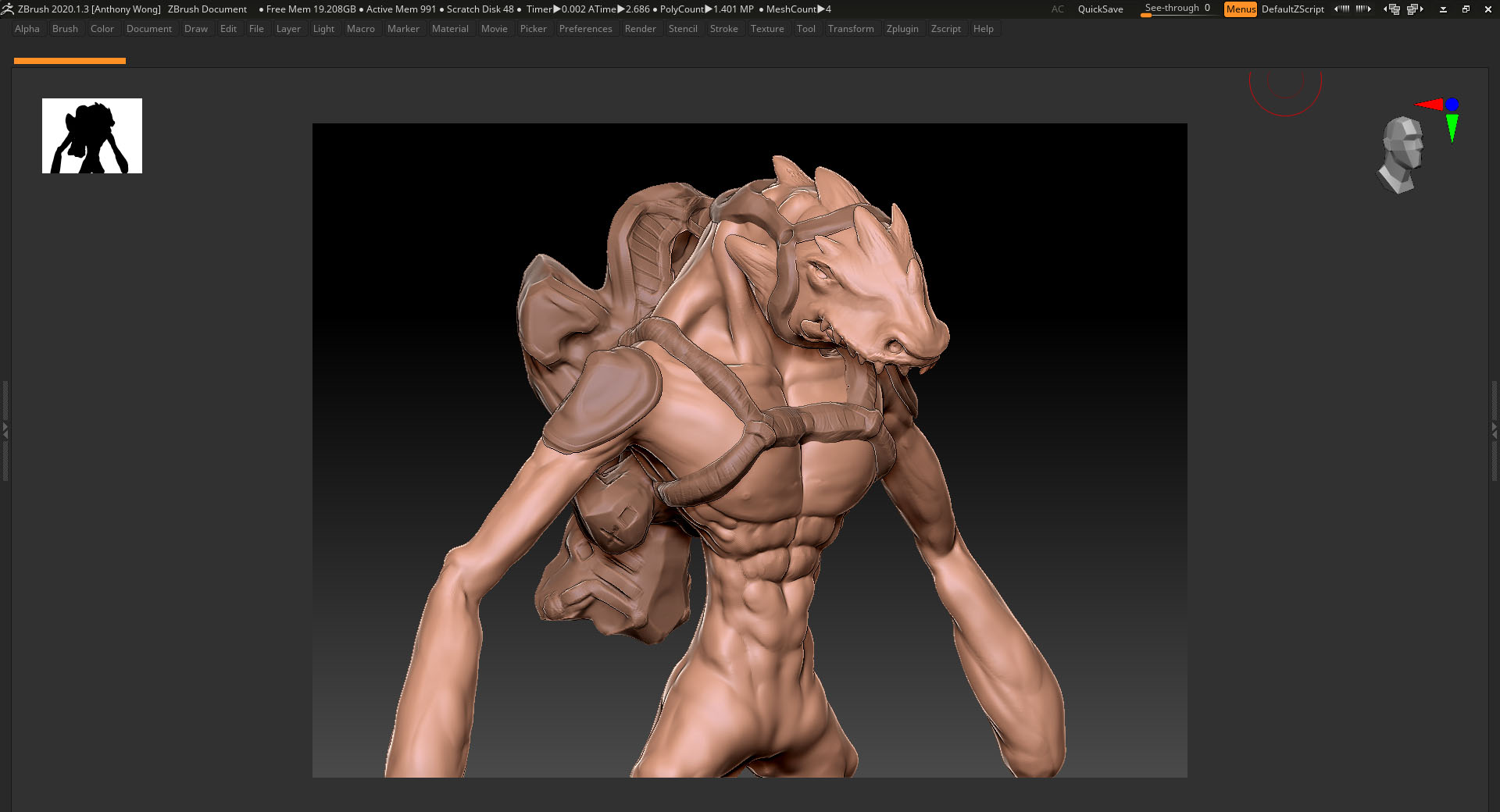Load next UI colors arrow icon
This screenshot has width=1500, height=812.
pos(1363,9)
